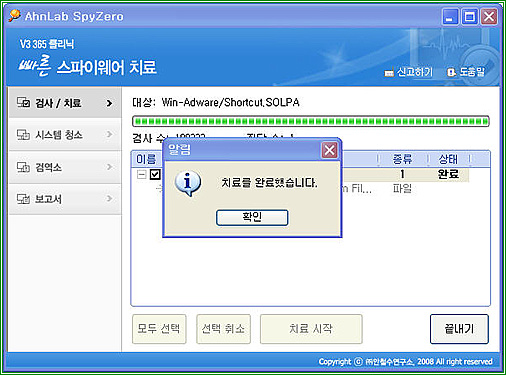Click the 검역소 monitor icon
Image resolution: width=506 pixels, height=375 pixels.
click(x=23, y=167)
